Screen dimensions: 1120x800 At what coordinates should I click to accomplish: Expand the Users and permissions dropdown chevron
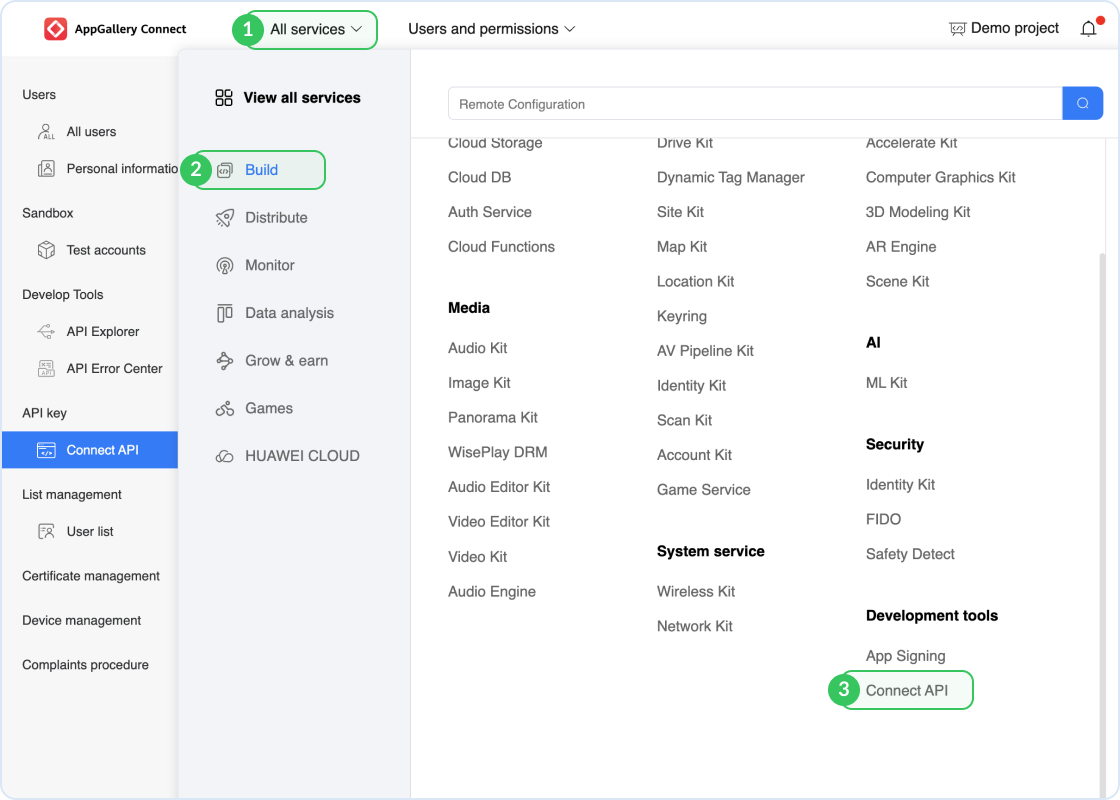(570, 29)
